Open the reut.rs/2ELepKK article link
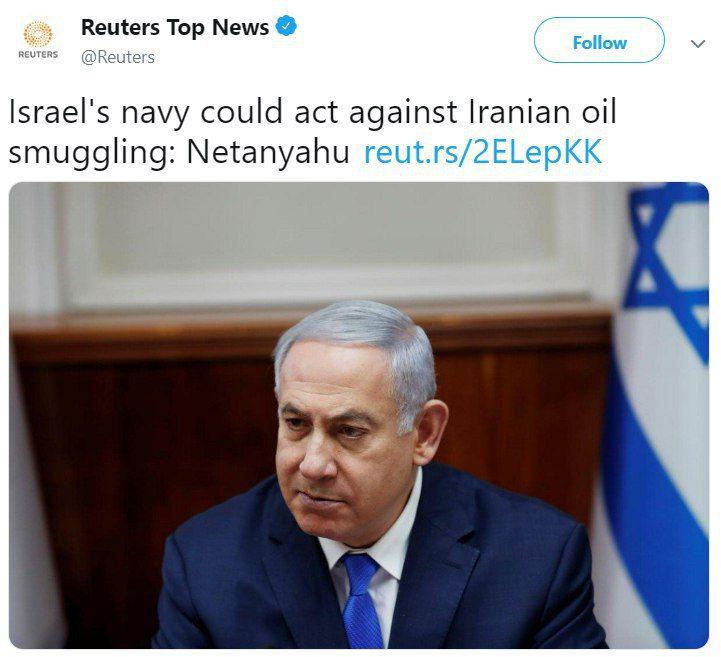The width and height of the screenshot is (721, 657). point(483,152)
